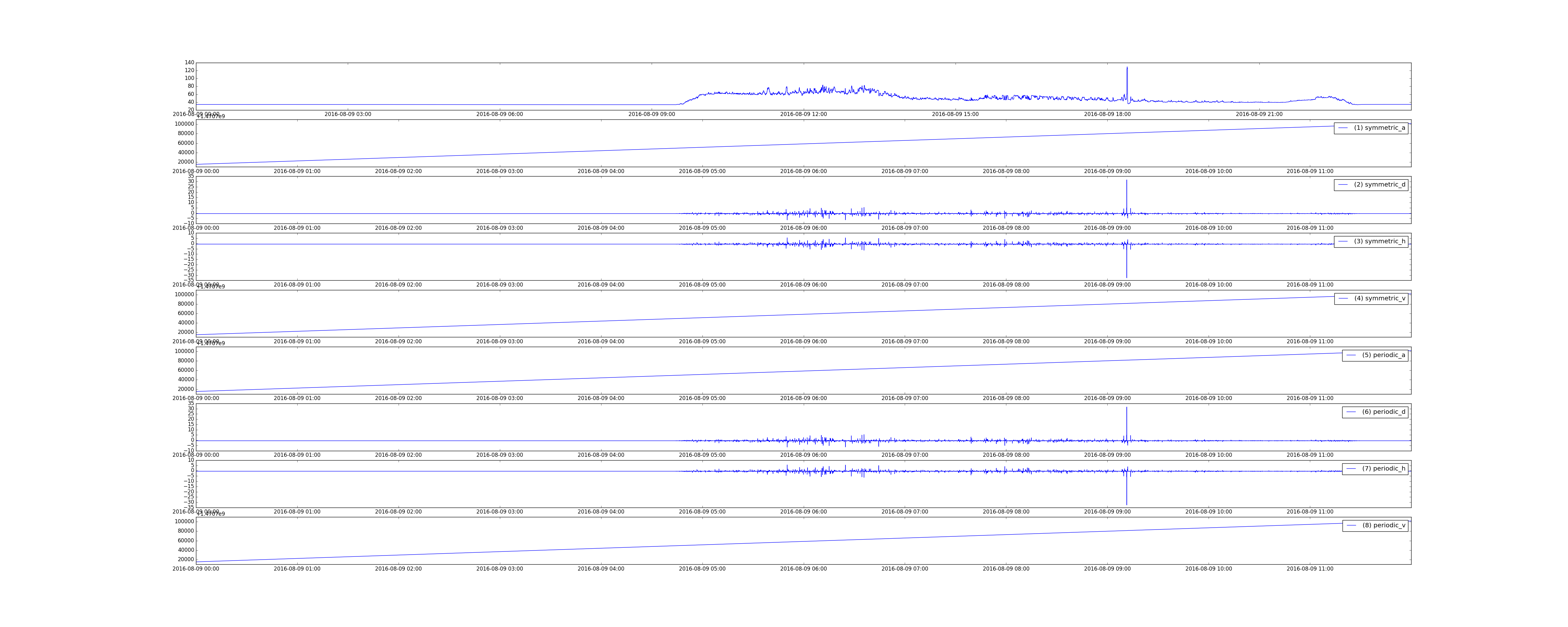Screen dimensions: 1568x627
Task: Click the "(1) symmetric_a" legend entry
Action: [x=1371, y=128]
